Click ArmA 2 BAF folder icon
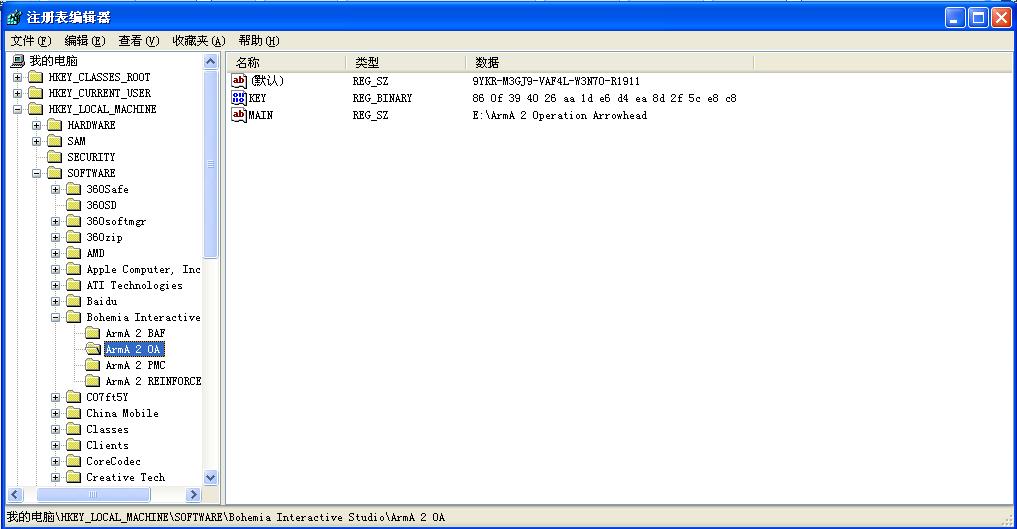 [93, 333]
